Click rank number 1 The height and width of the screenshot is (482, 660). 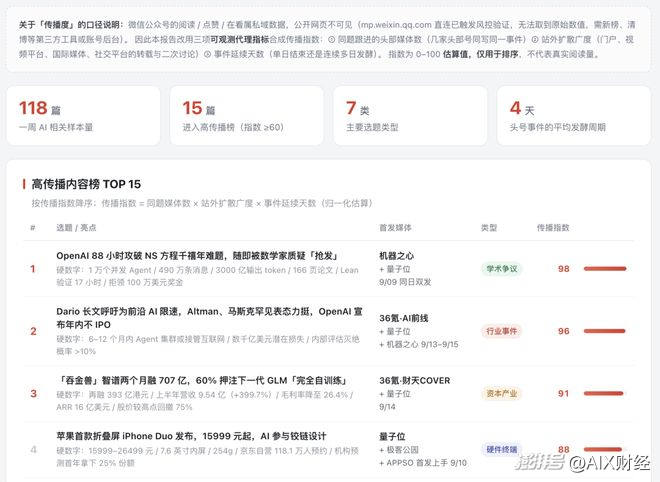tap(33, 269)
